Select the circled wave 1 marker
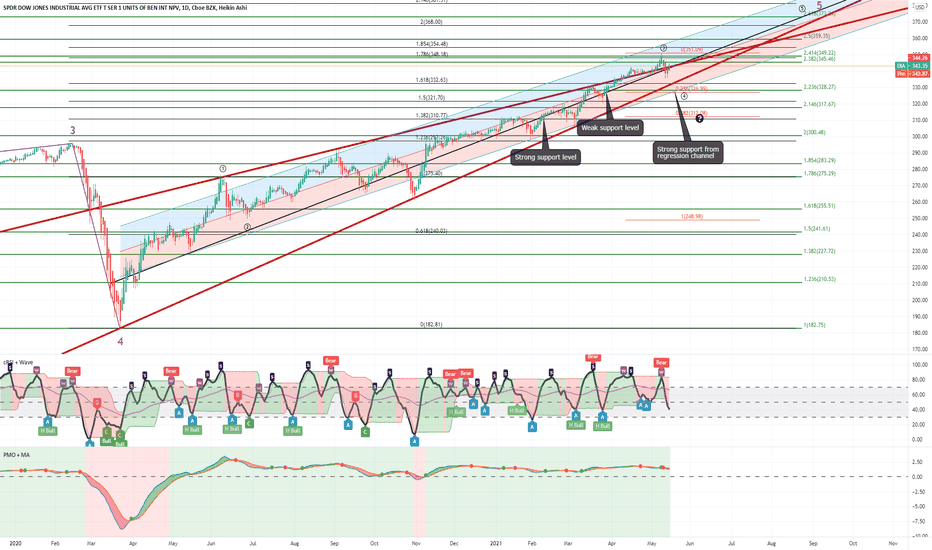The height and width of the screenshot is (550, 932). click(x=223, y=169)
